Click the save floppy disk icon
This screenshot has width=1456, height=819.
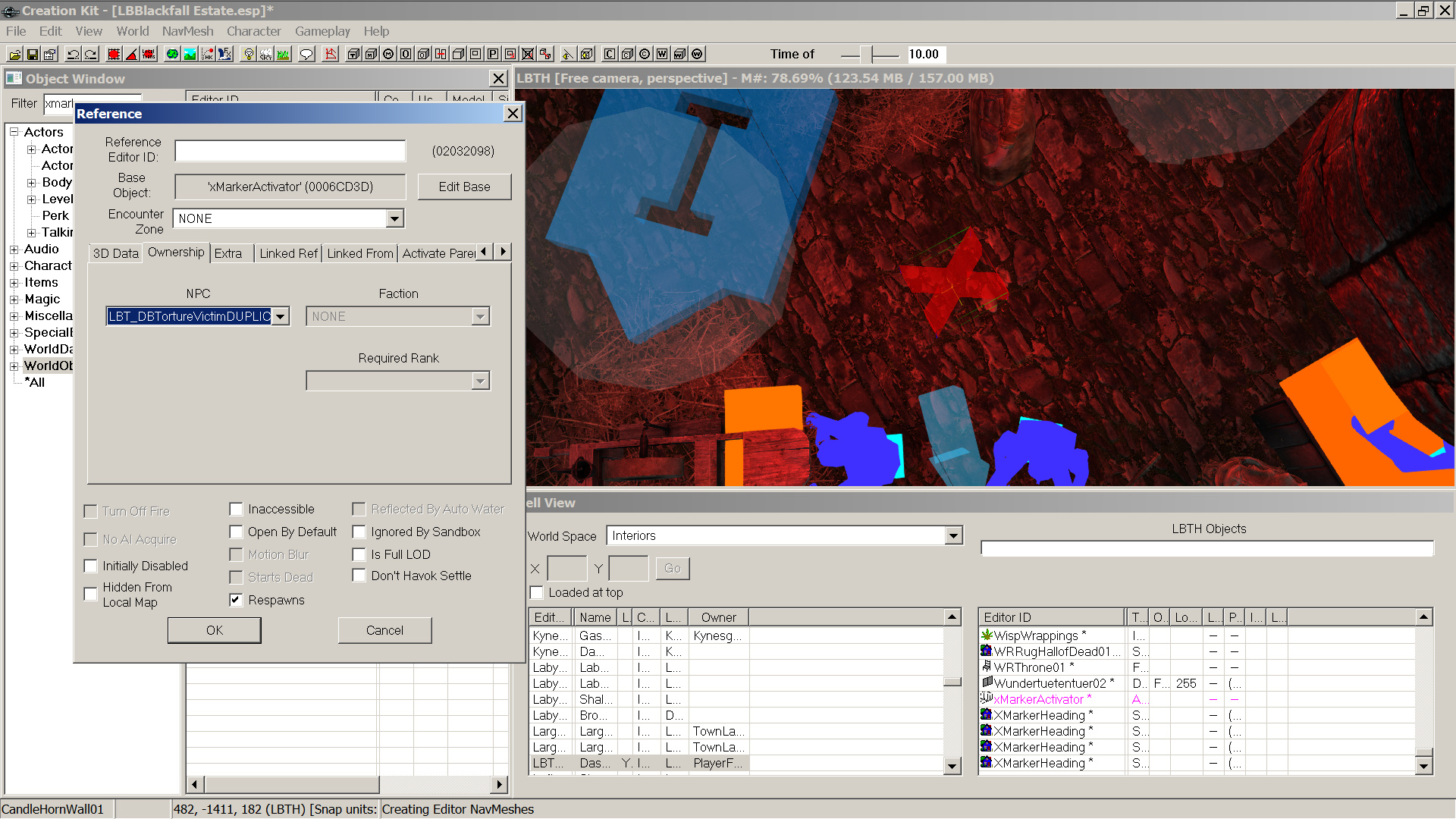33,55
